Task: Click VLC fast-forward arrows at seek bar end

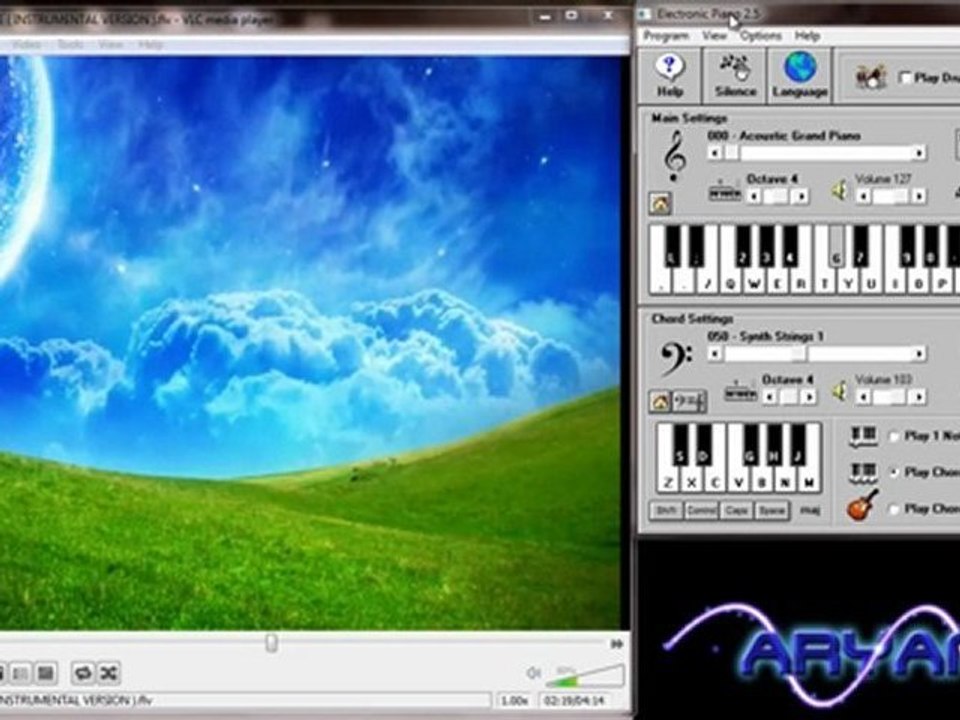Action: pos(617,643)
